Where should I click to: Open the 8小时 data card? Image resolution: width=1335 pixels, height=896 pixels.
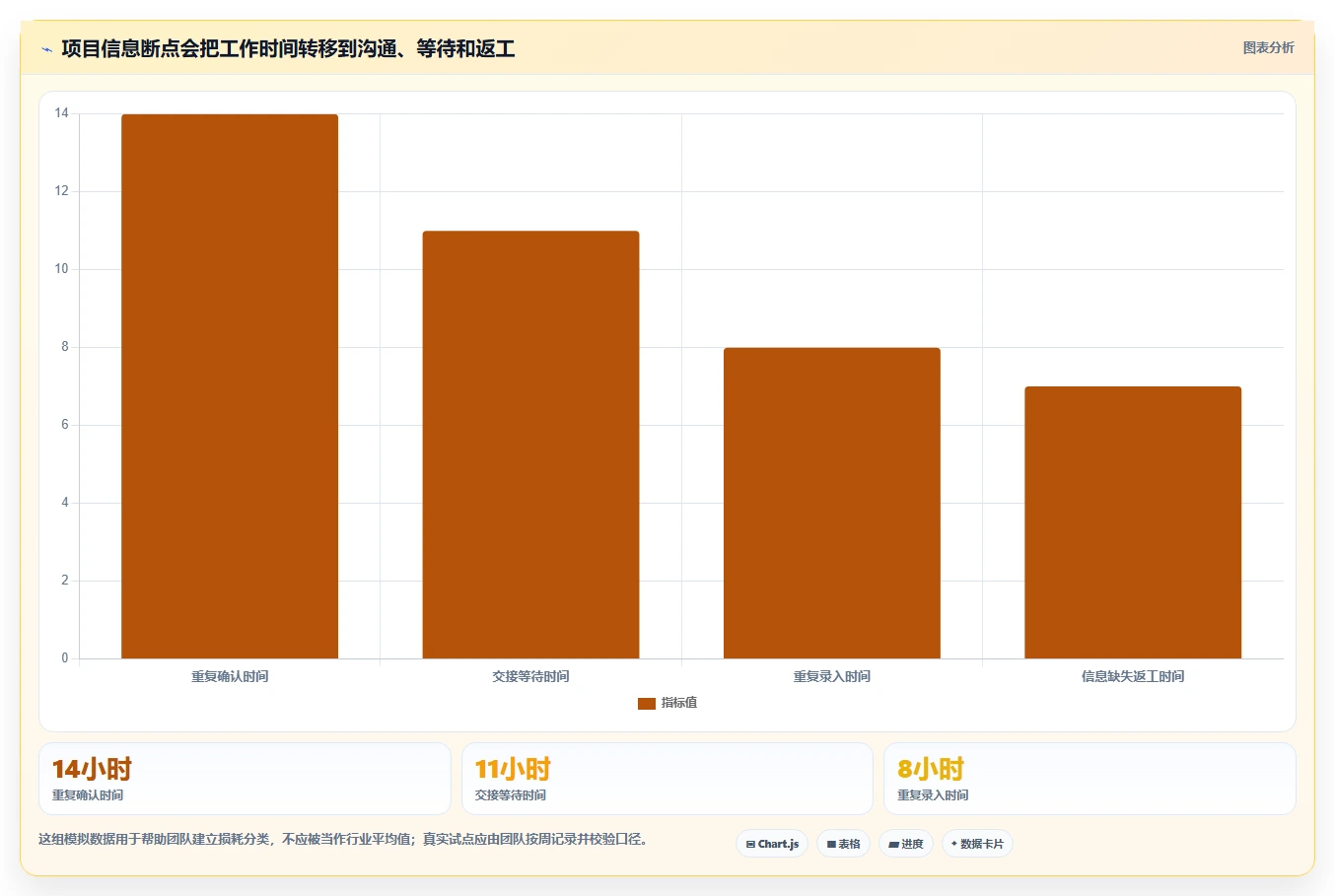[1089, 779]
